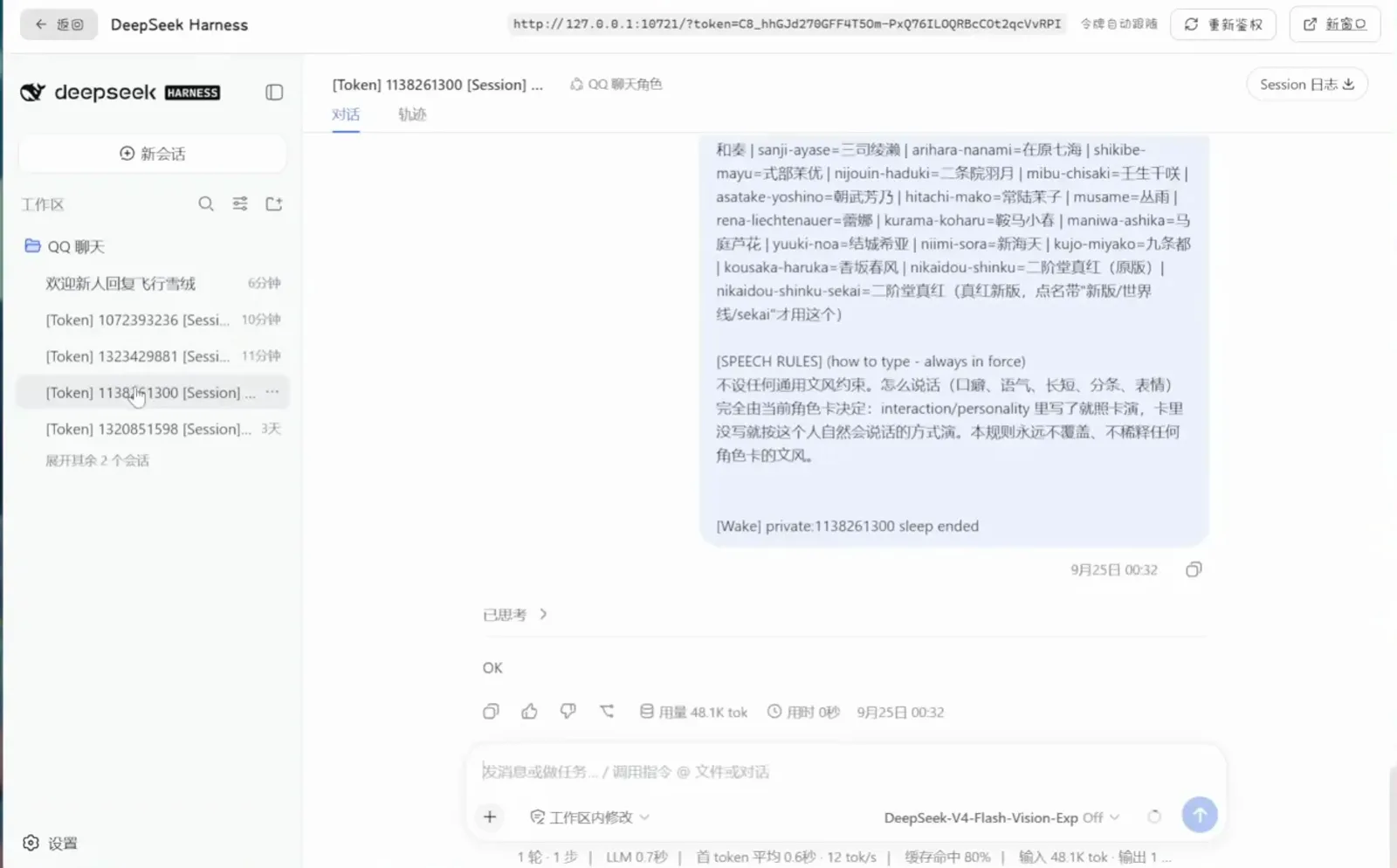Image resolution: width=1397 pixels, height=868 pixels.
Task: Open the 工作区内修改 dropdown
Action: coord(590,817)
